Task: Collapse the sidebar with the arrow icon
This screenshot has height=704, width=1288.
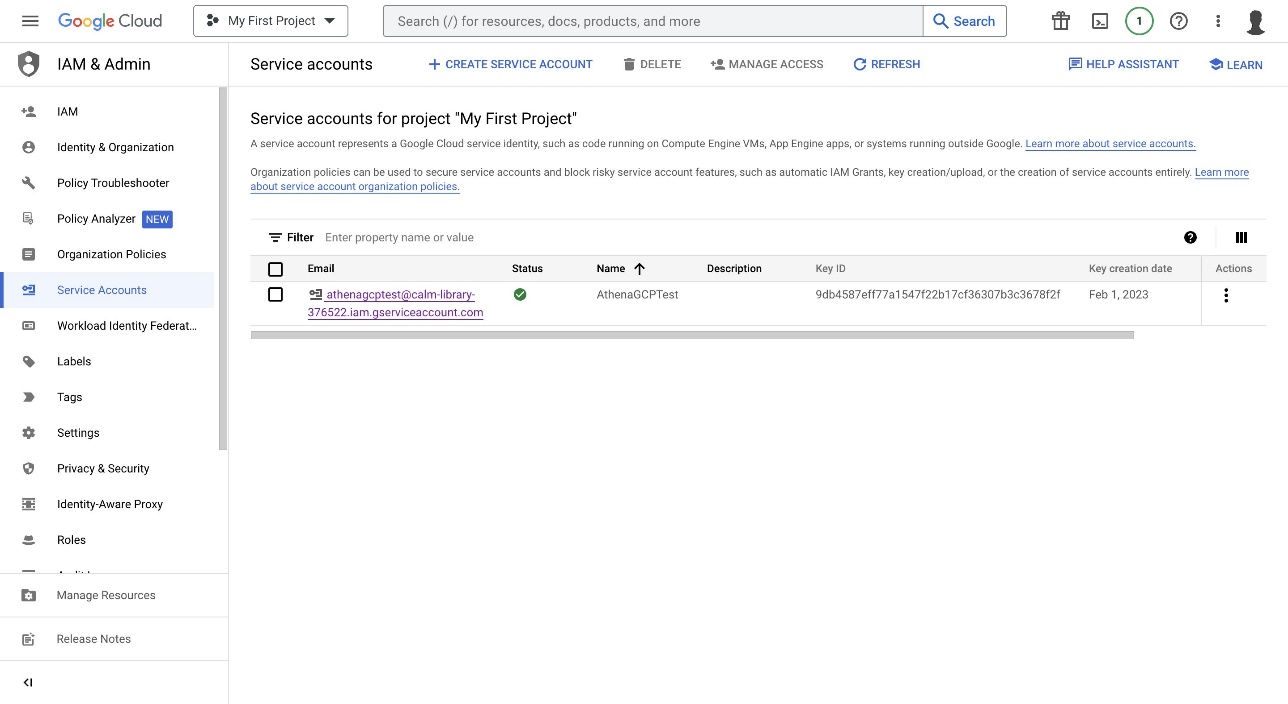Action: click(28, 683)
